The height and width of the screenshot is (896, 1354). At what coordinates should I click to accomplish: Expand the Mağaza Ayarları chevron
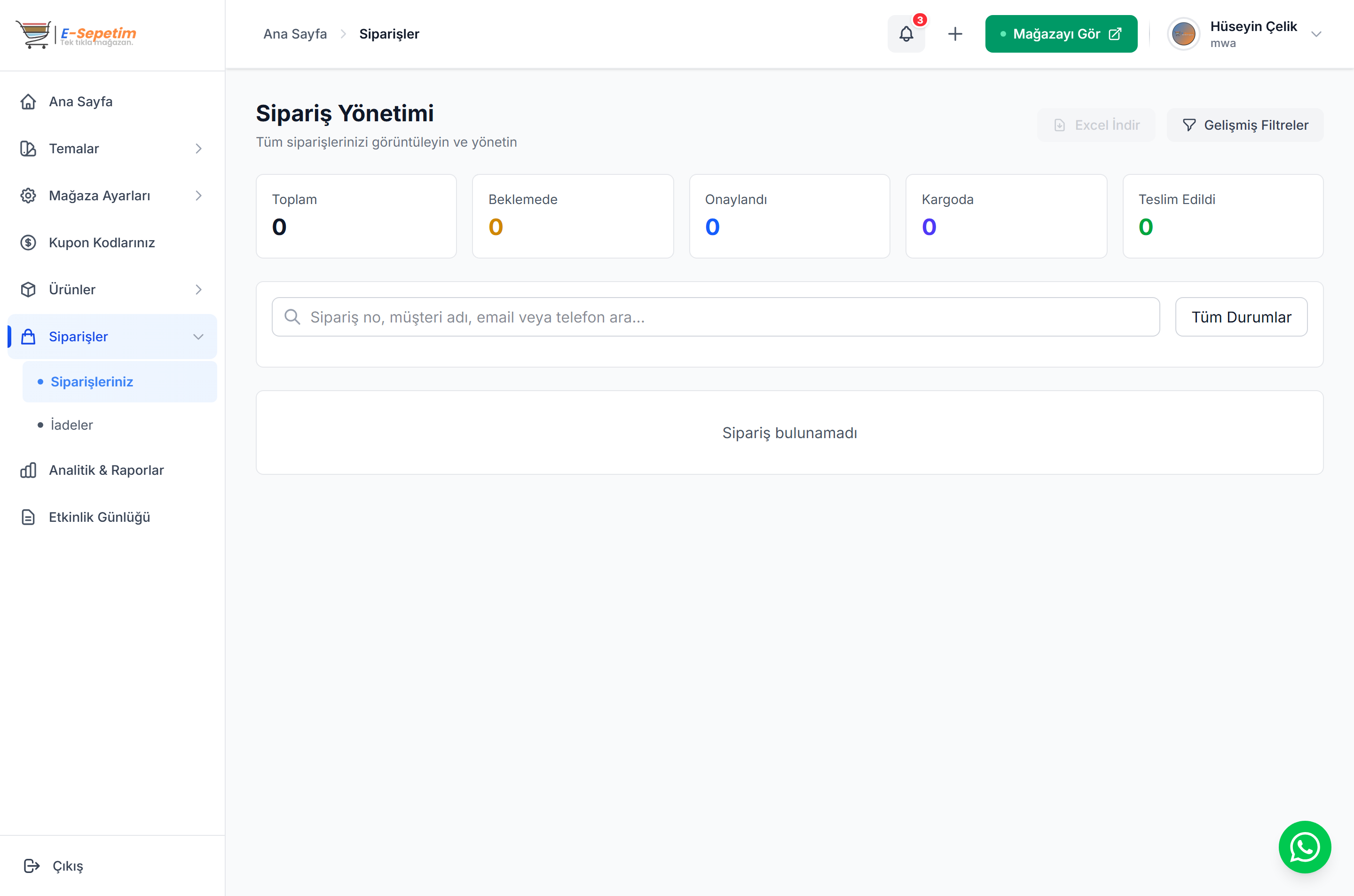tap(198, 196)
